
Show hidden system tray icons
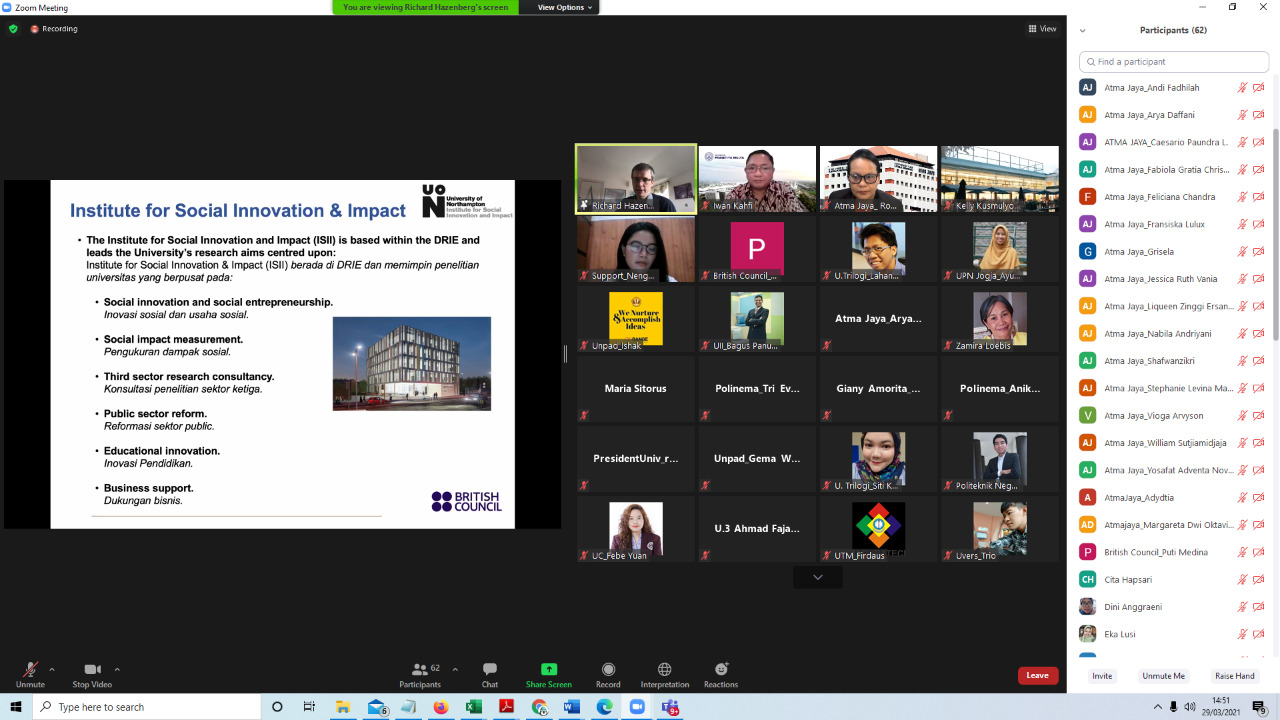pos(1159,707)
